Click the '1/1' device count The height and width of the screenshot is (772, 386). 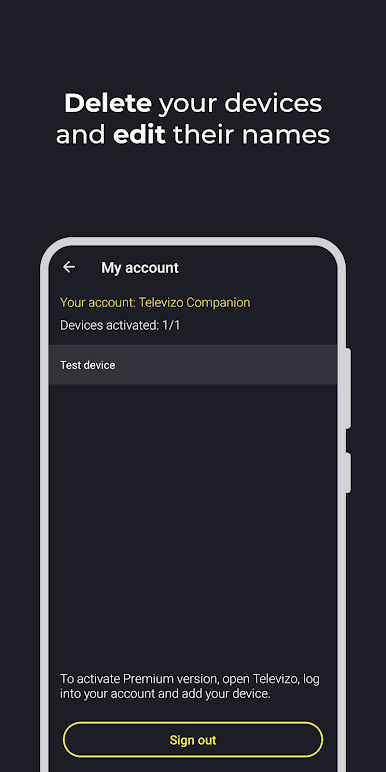171,325
